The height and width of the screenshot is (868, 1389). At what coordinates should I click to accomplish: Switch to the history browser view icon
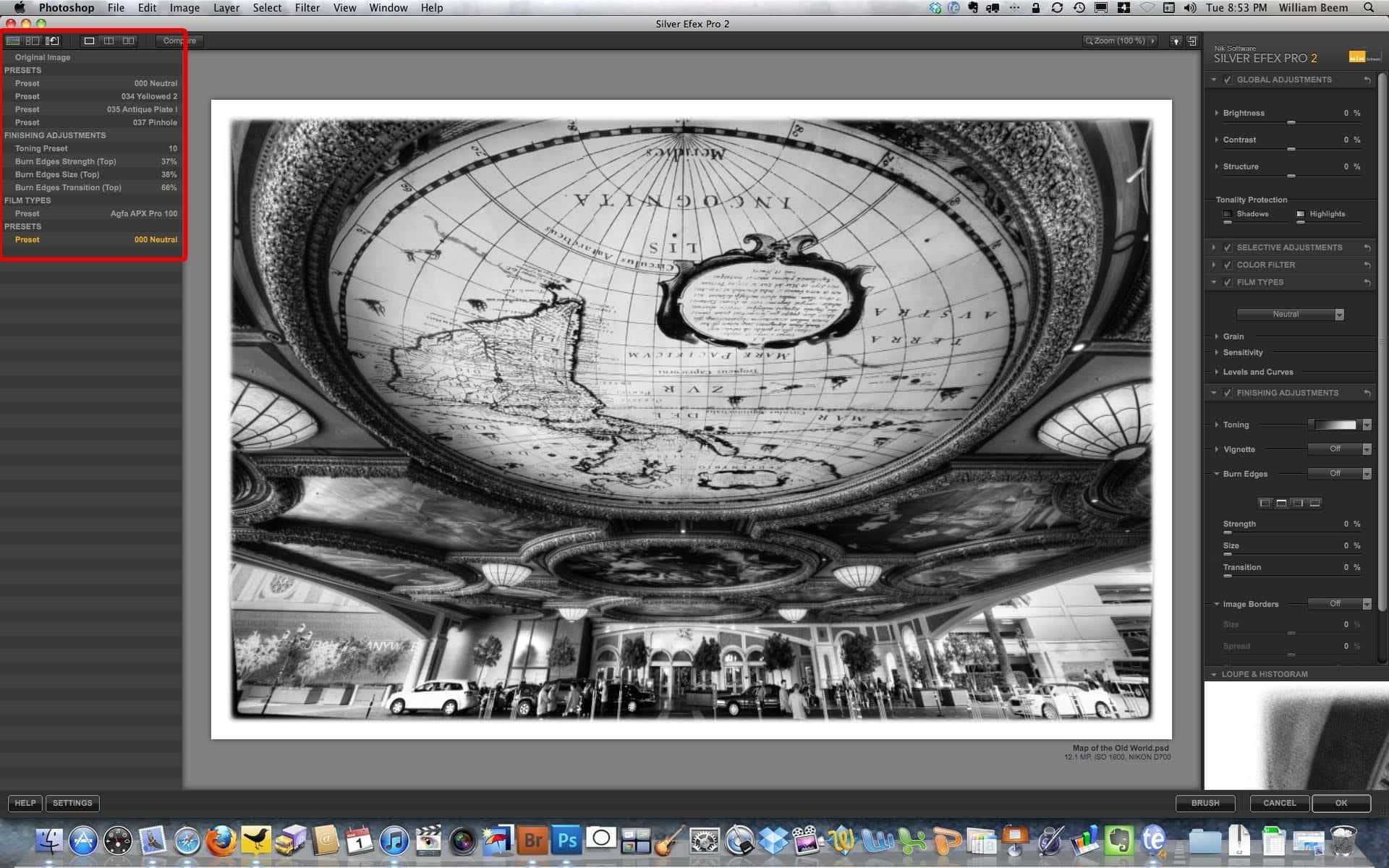(x=52, y=41)
